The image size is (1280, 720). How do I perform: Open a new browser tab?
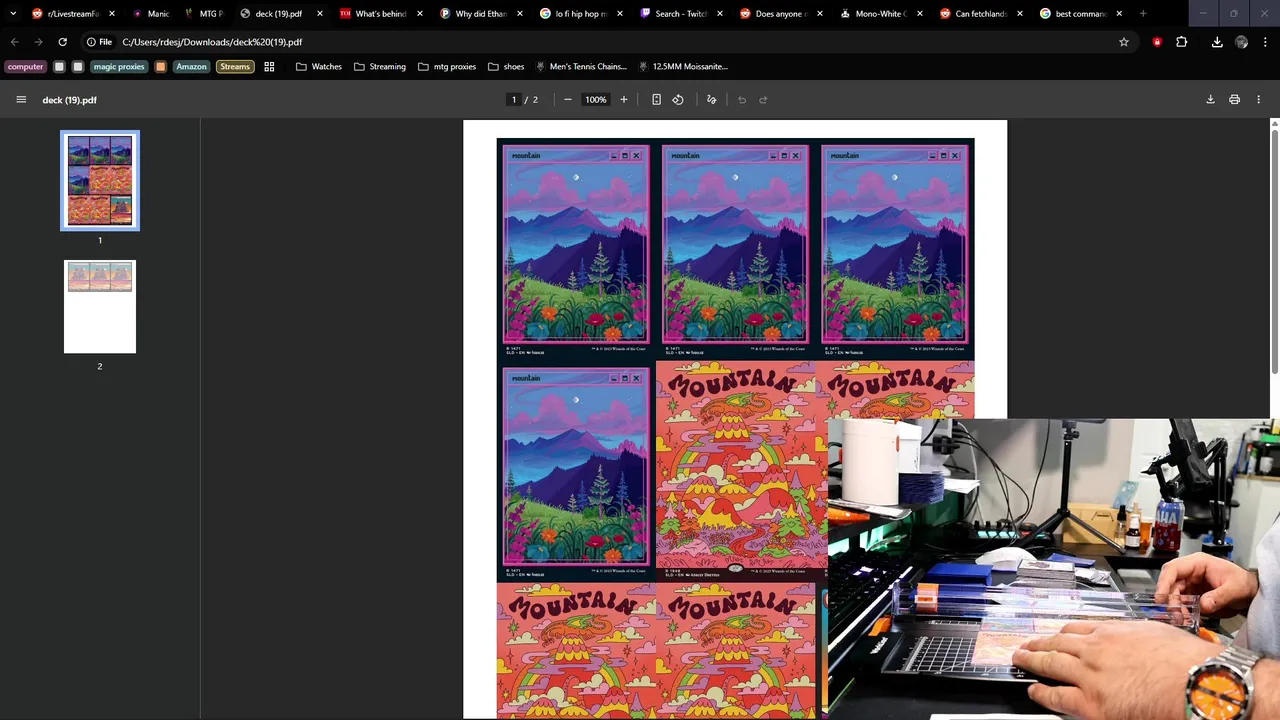coord(1143,14)
